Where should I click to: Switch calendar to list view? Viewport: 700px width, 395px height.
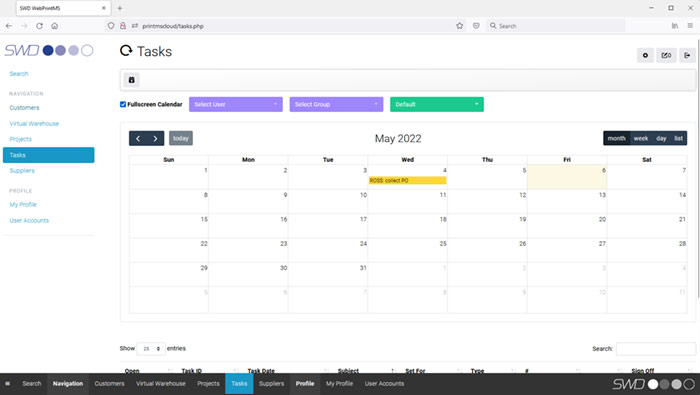679,138
